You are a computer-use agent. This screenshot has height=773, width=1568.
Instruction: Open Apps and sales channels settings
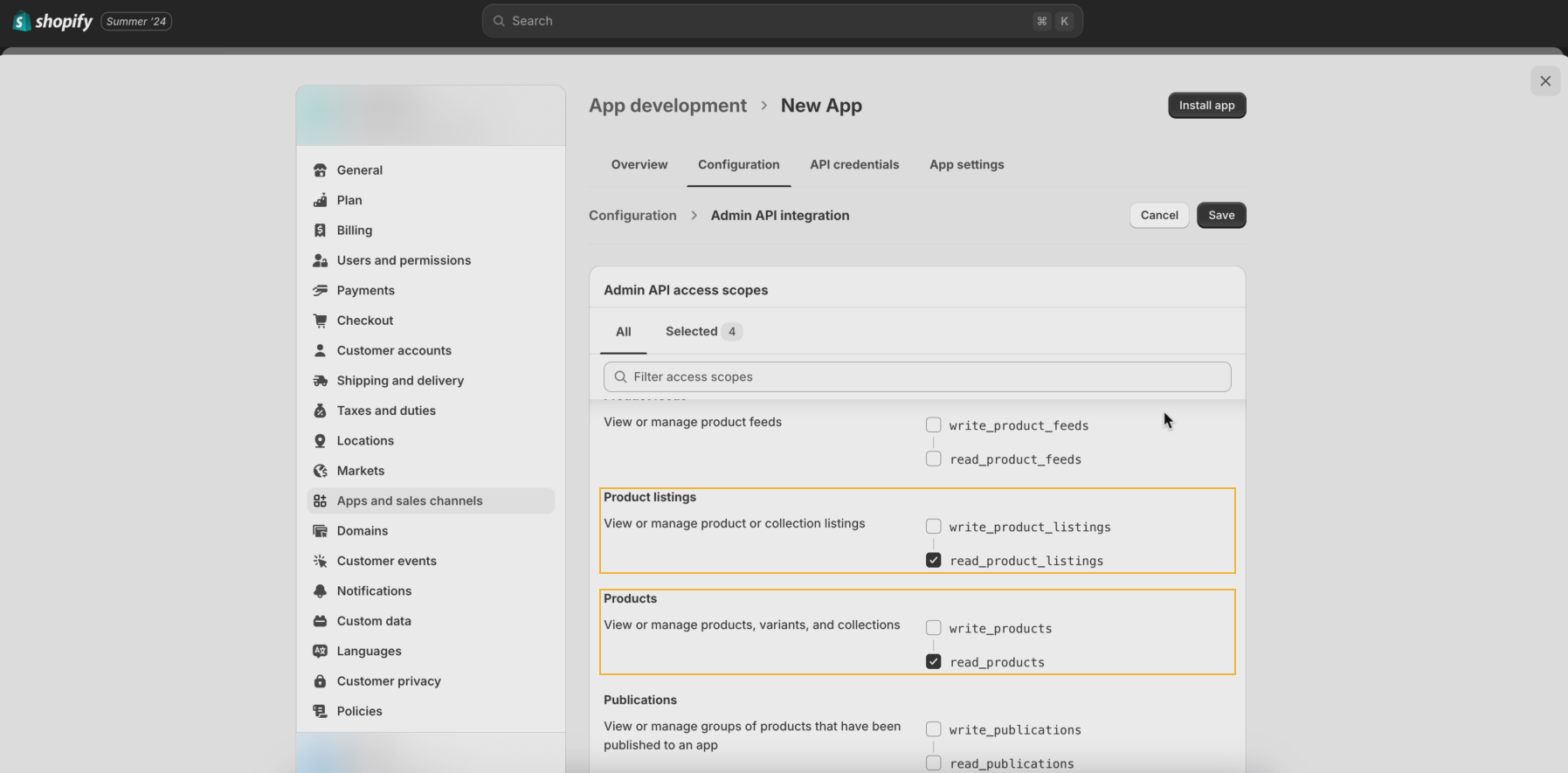point(431,501)
